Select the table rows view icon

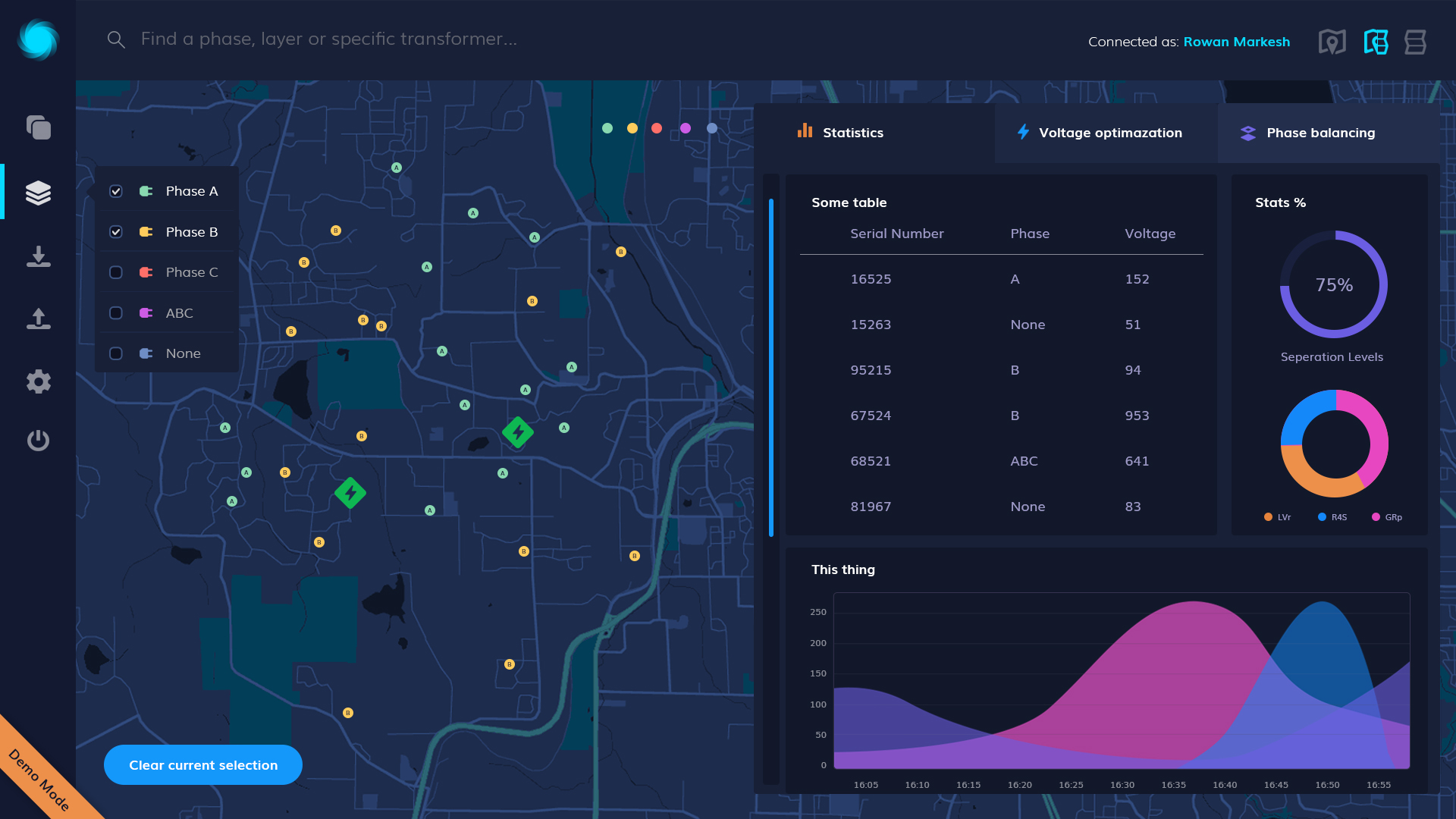(x=1415, y=42)
